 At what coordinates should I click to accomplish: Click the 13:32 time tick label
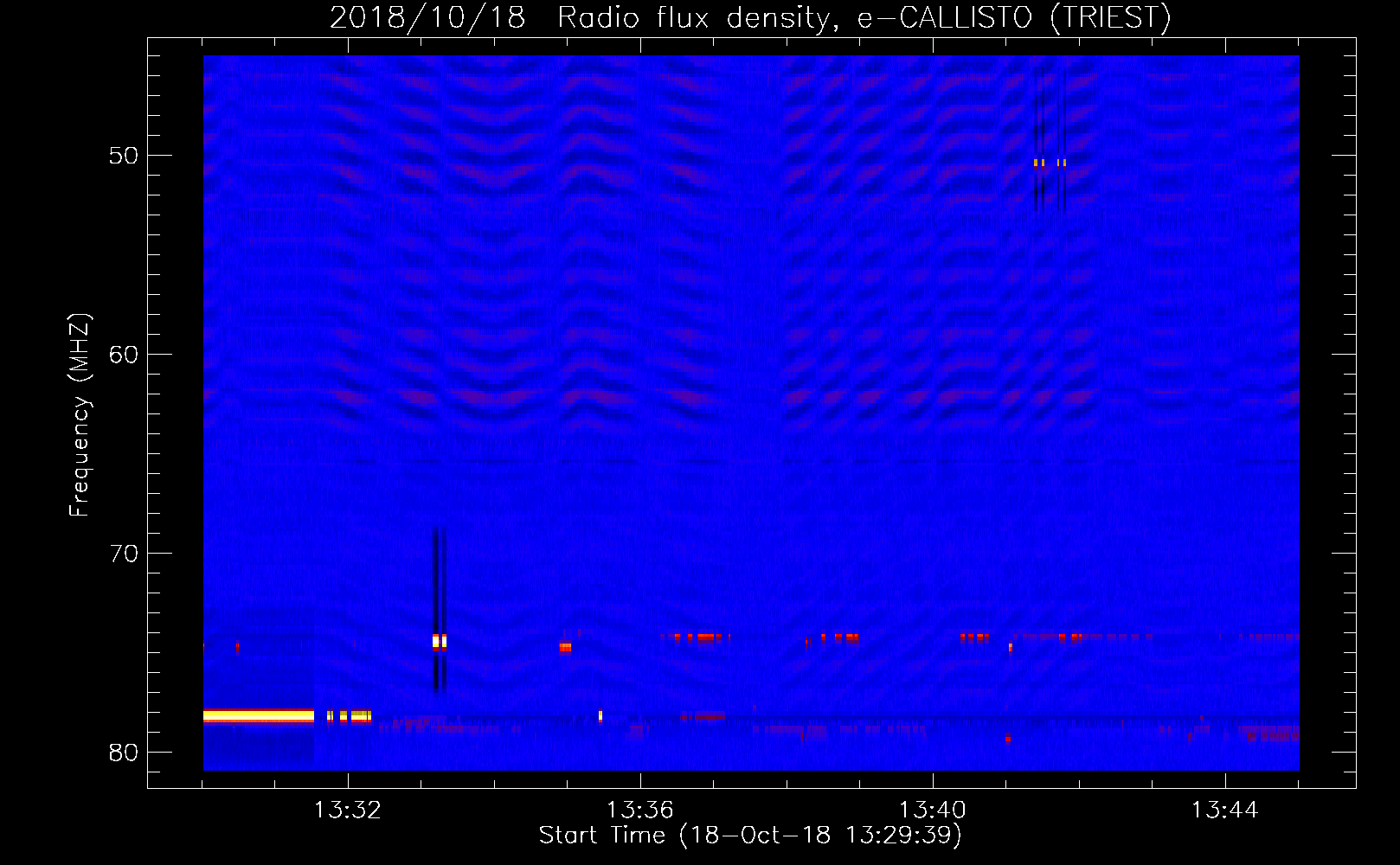[x=348, y=810]
